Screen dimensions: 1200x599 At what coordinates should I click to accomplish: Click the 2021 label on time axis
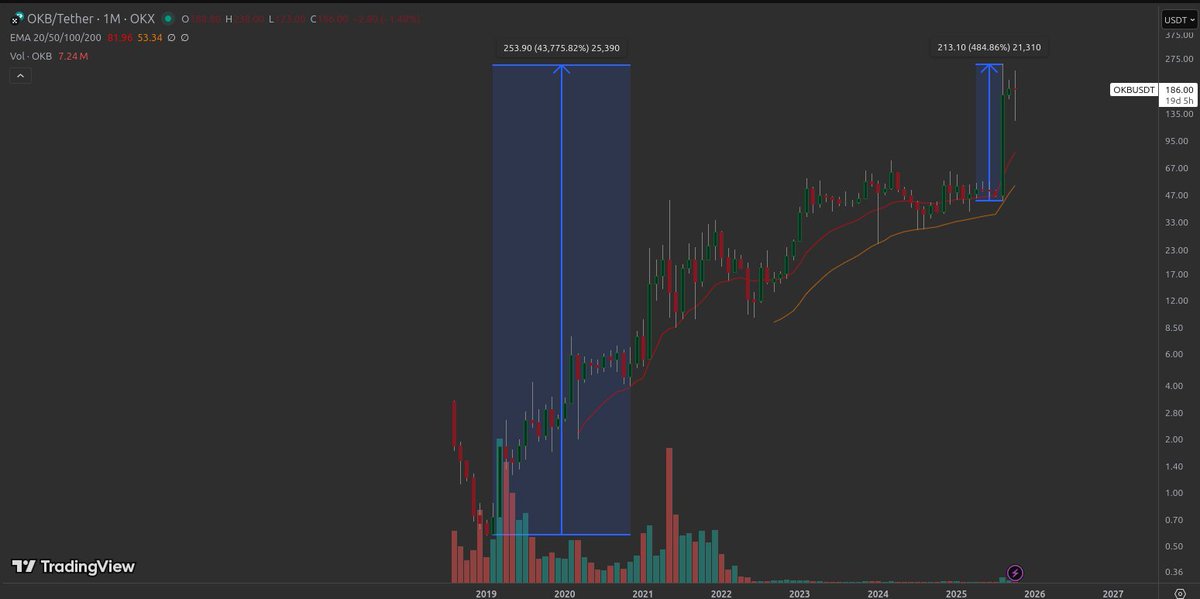coord(643,594)
